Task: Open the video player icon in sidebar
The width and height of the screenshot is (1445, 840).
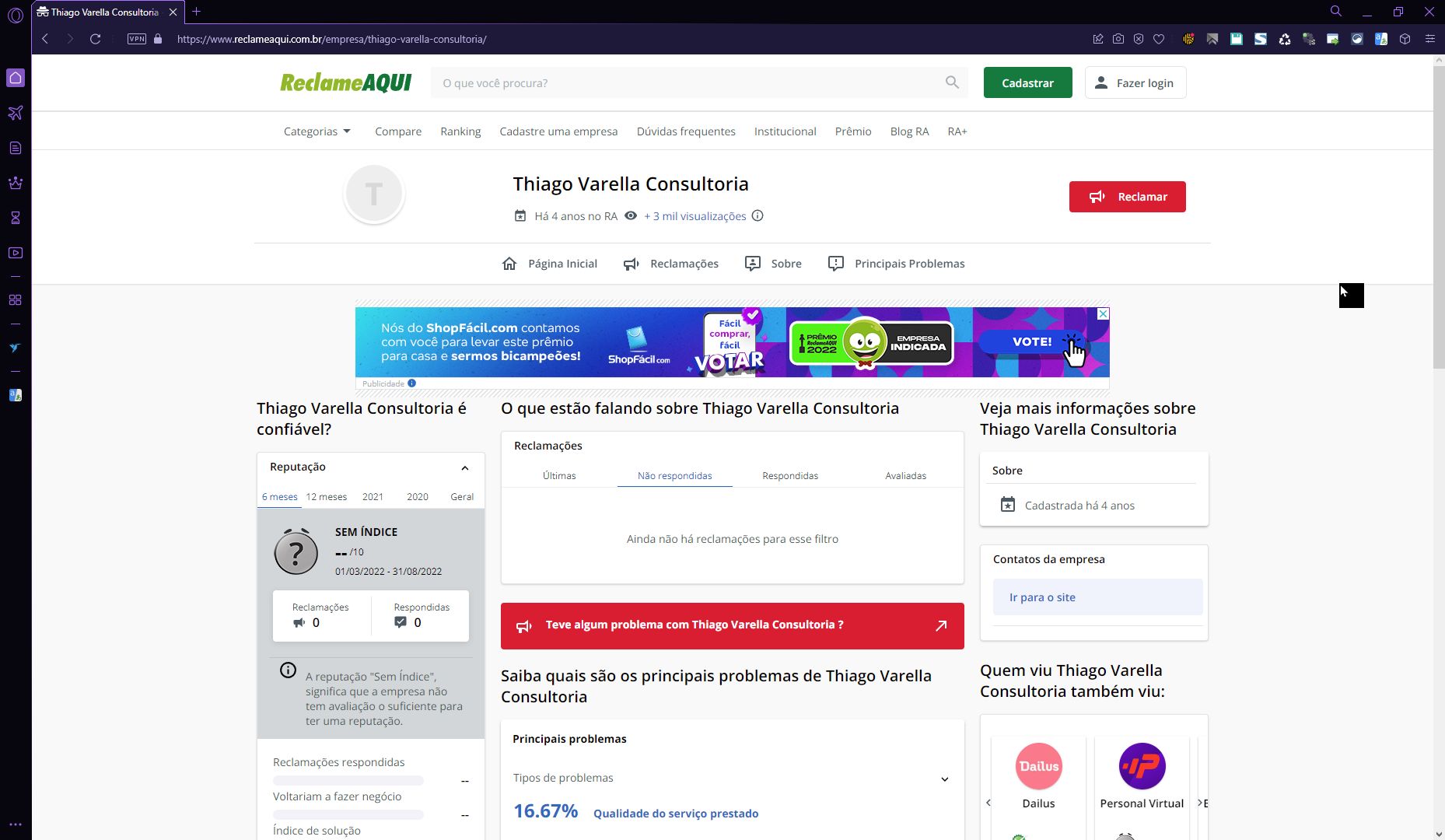Action: coord(16,253)
